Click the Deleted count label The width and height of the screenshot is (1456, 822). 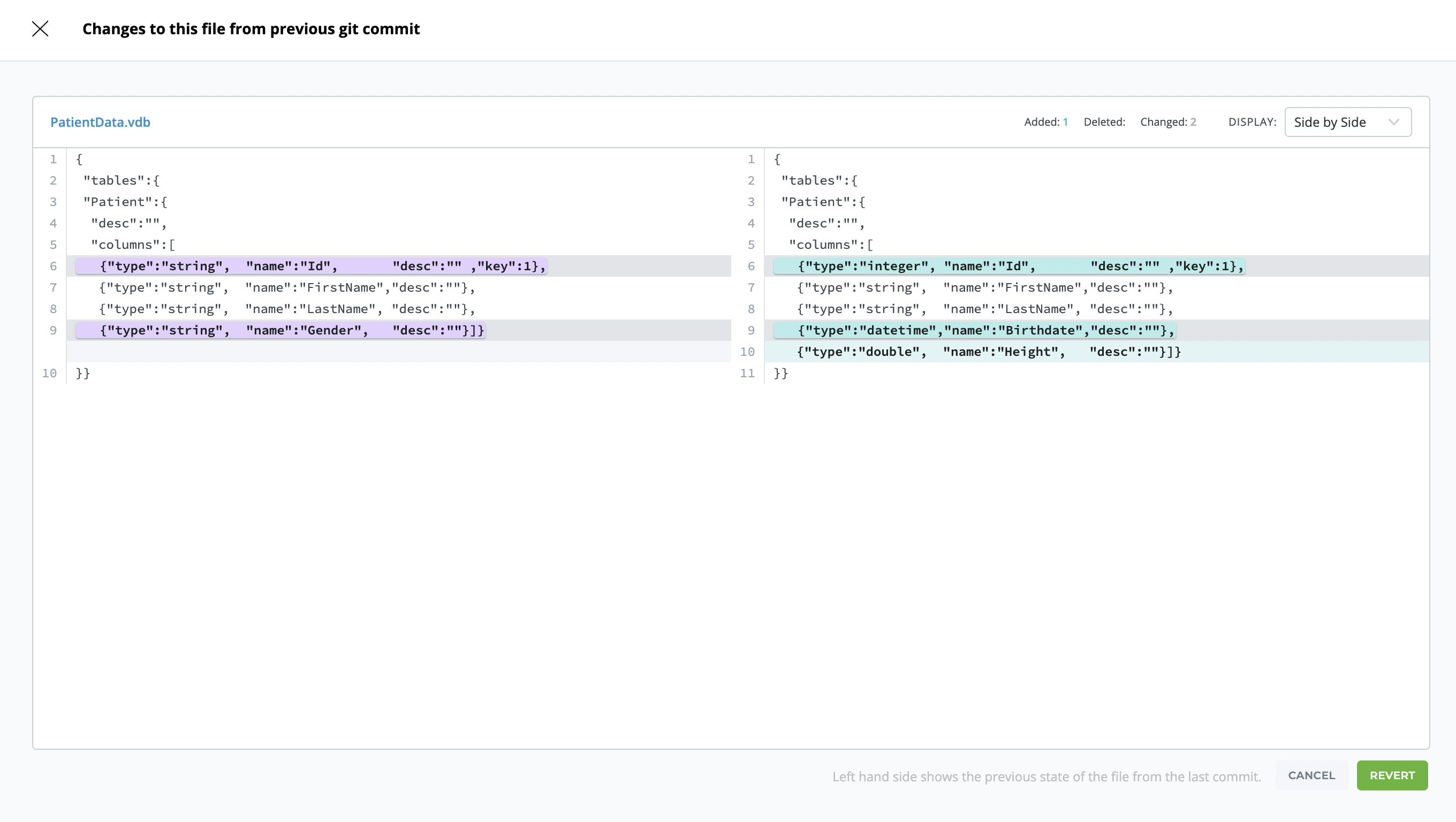[x=1104, y=122]
